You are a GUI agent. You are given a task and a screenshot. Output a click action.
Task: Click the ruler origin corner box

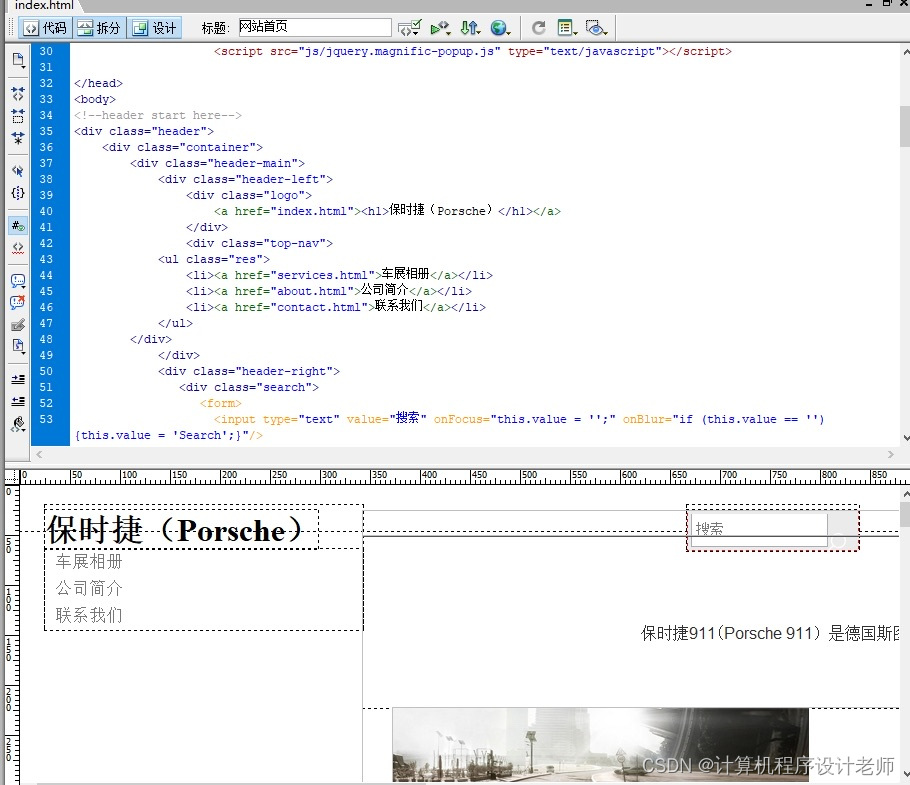tap(11, 476)
